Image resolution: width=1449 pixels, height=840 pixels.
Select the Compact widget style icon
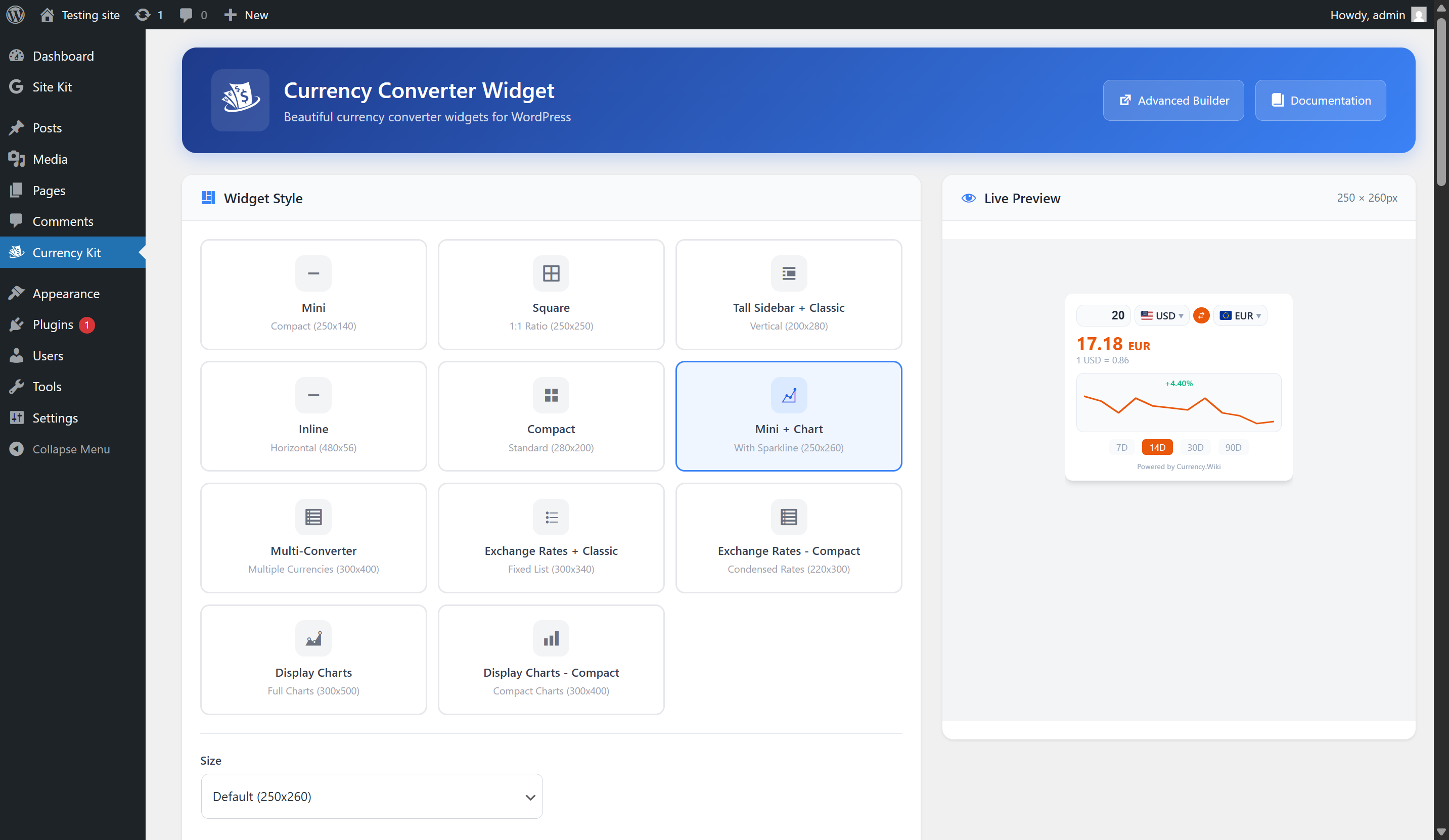coord(550,395)
